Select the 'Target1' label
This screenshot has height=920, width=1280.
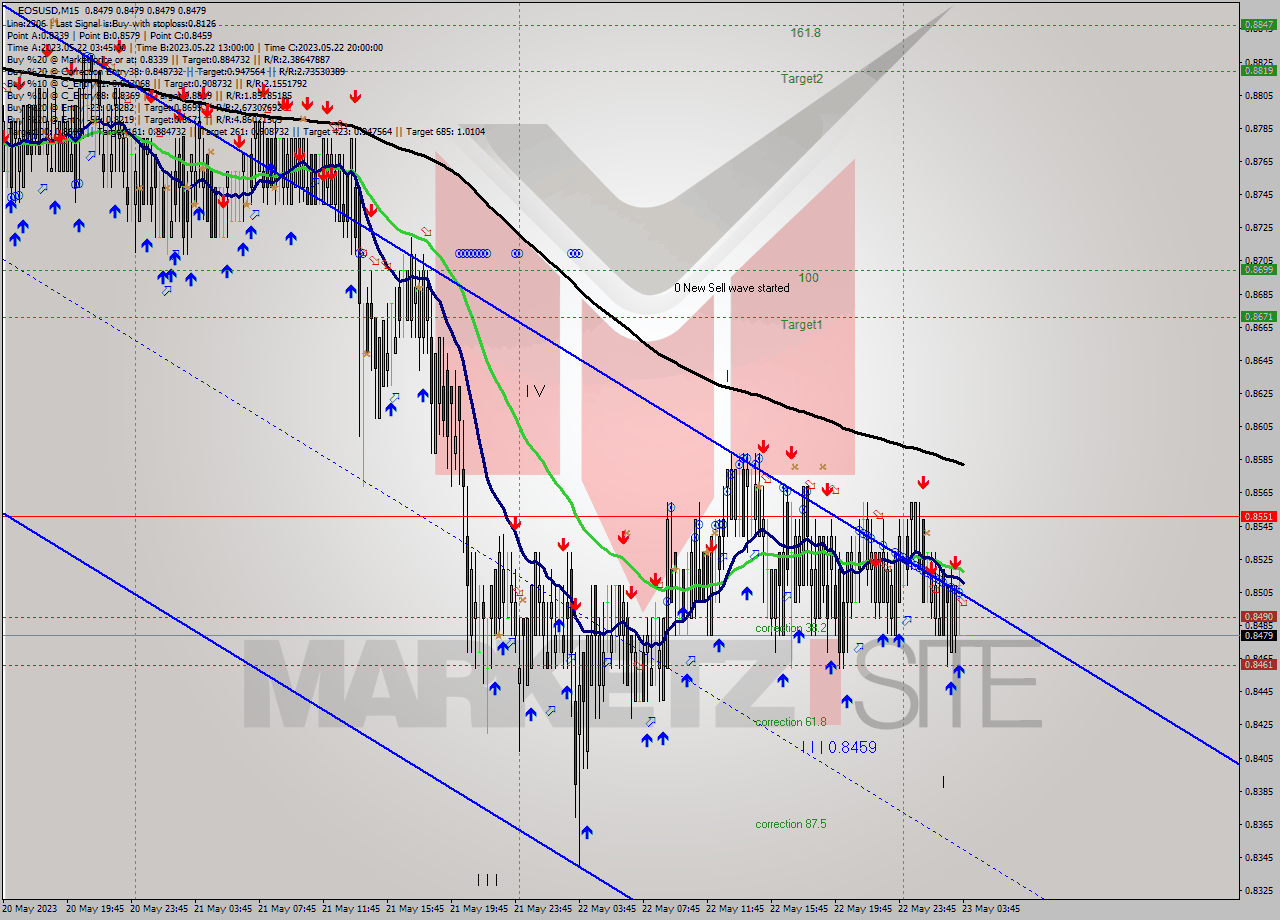[x=802, y=324]
